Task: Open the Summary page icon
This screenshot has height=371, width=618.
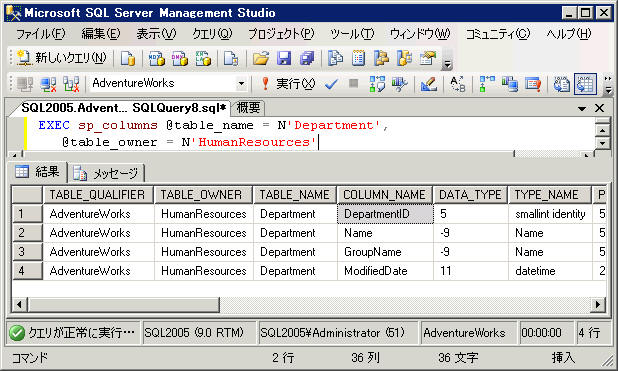Action: (x=358, y=58)
